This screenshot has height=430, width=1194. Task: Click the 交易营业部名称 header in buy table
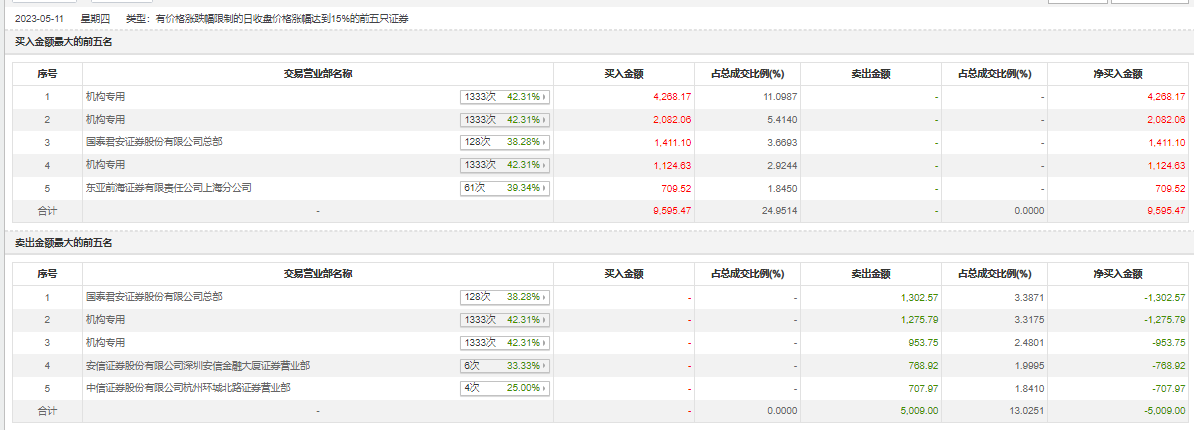click(x=317, y=74)
